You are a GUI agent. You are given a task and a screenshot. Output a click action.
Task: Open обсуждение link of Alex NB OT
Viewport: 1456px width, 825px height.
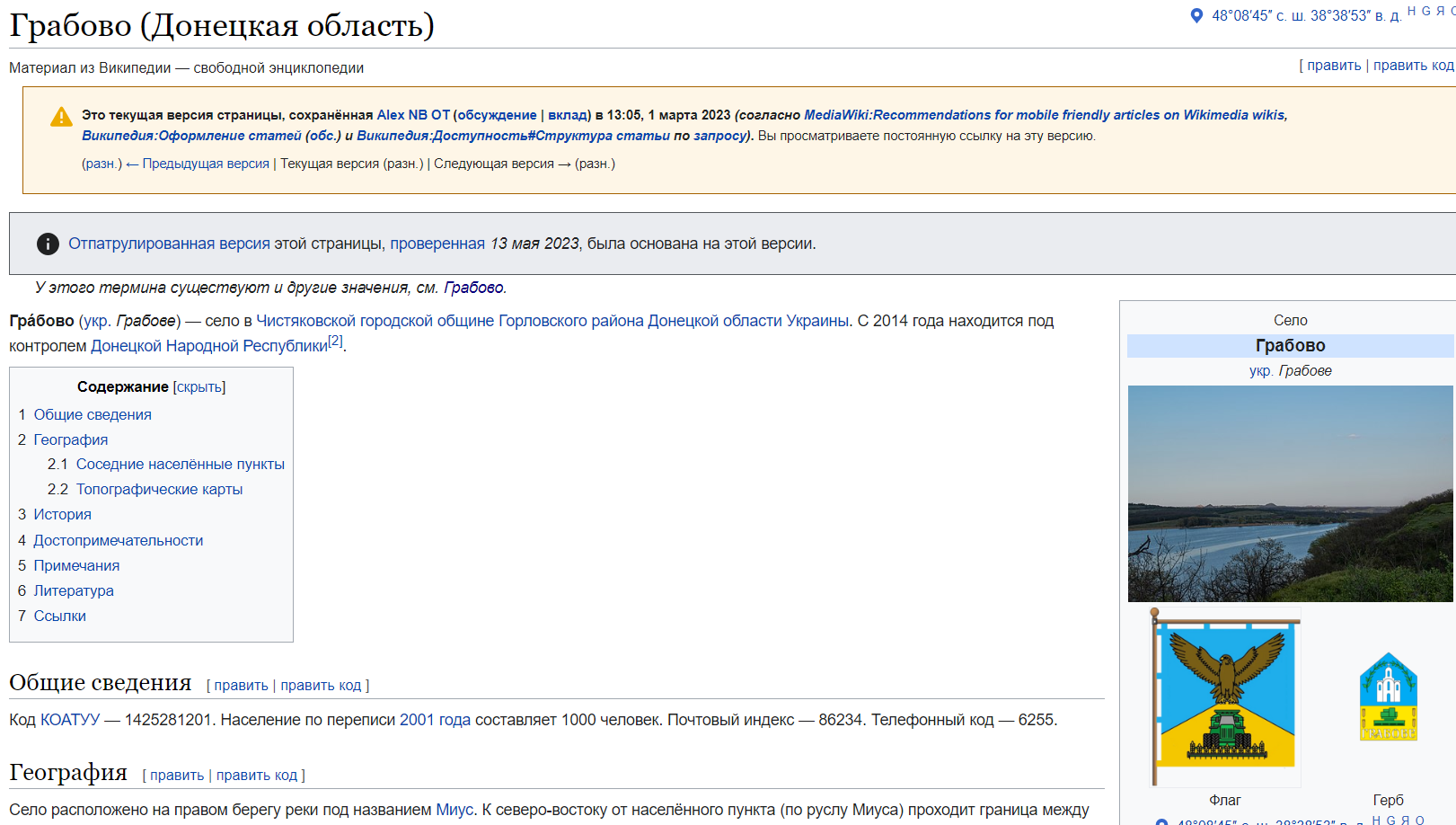click(x=497, y=115)
